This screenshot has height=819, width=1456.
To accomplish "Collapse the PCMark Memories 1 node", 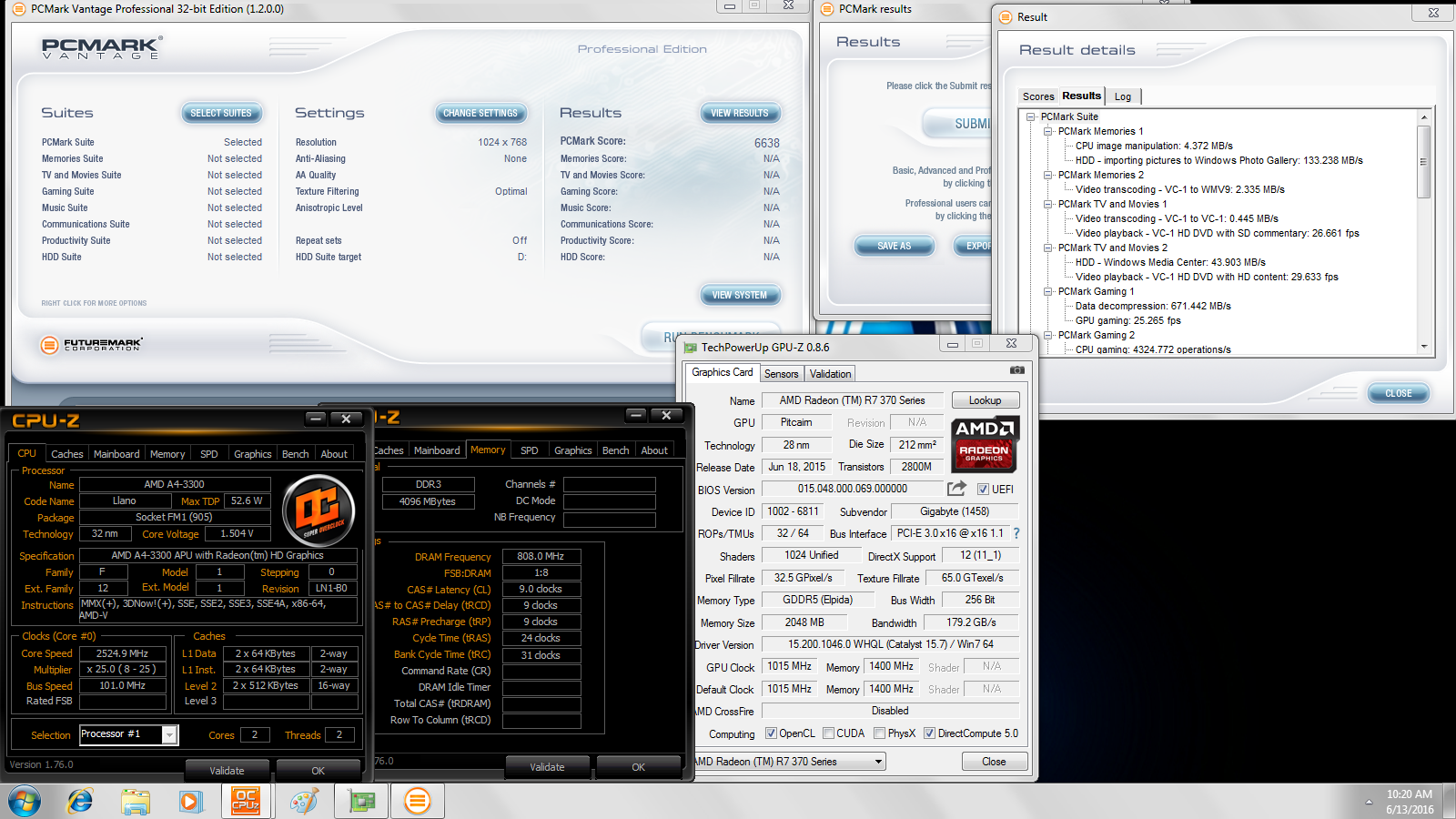I will (x=1048, y=131).
